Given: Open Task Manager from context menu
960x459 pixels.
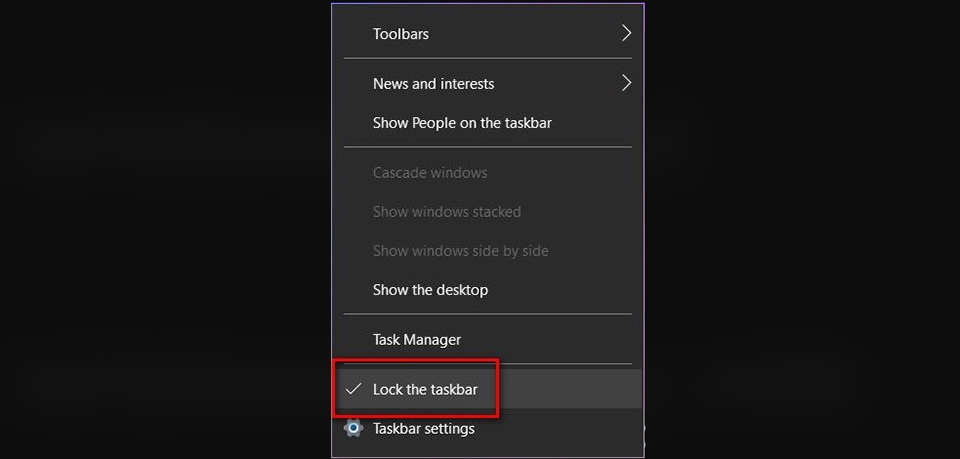Looking at the screenshot, I should pos(487,340).
